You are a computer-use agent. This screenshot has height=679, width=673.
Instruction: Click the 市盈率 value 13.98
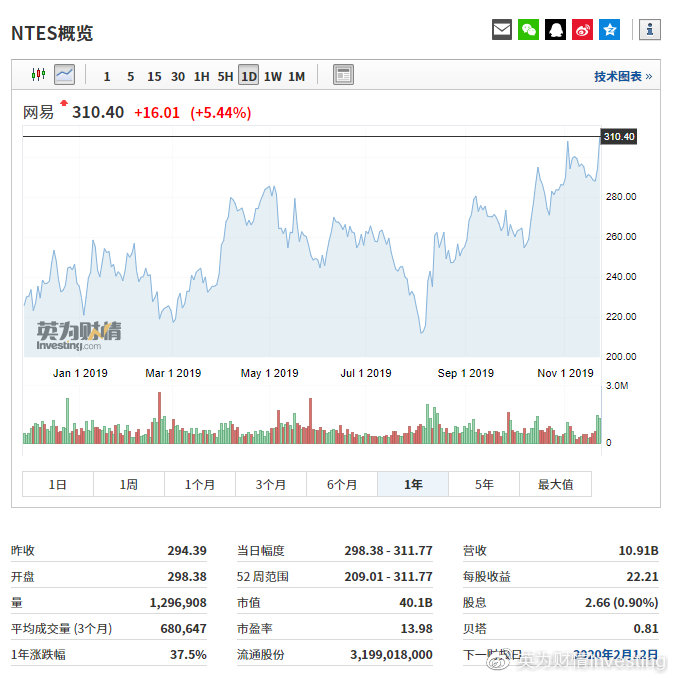(417, 629)
